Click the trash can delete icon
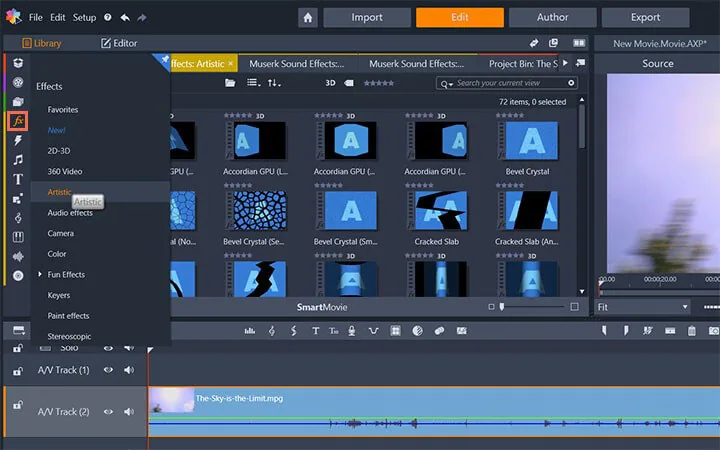This screenshot has height=450, width=720. click(692, 331)
